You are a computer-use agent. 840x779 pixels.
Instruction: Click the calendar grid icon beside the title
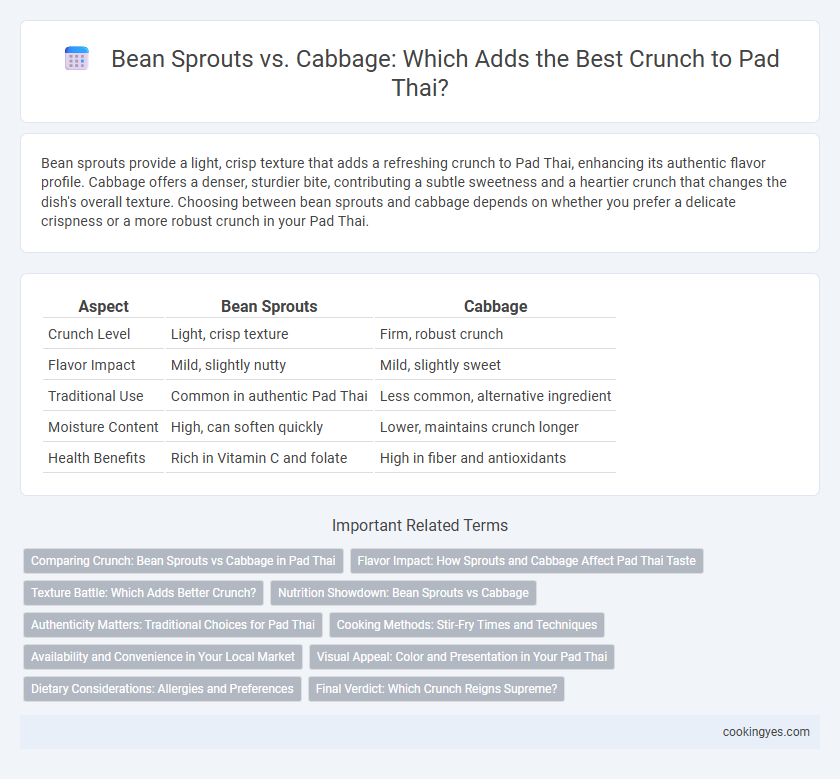click(77, 58)
